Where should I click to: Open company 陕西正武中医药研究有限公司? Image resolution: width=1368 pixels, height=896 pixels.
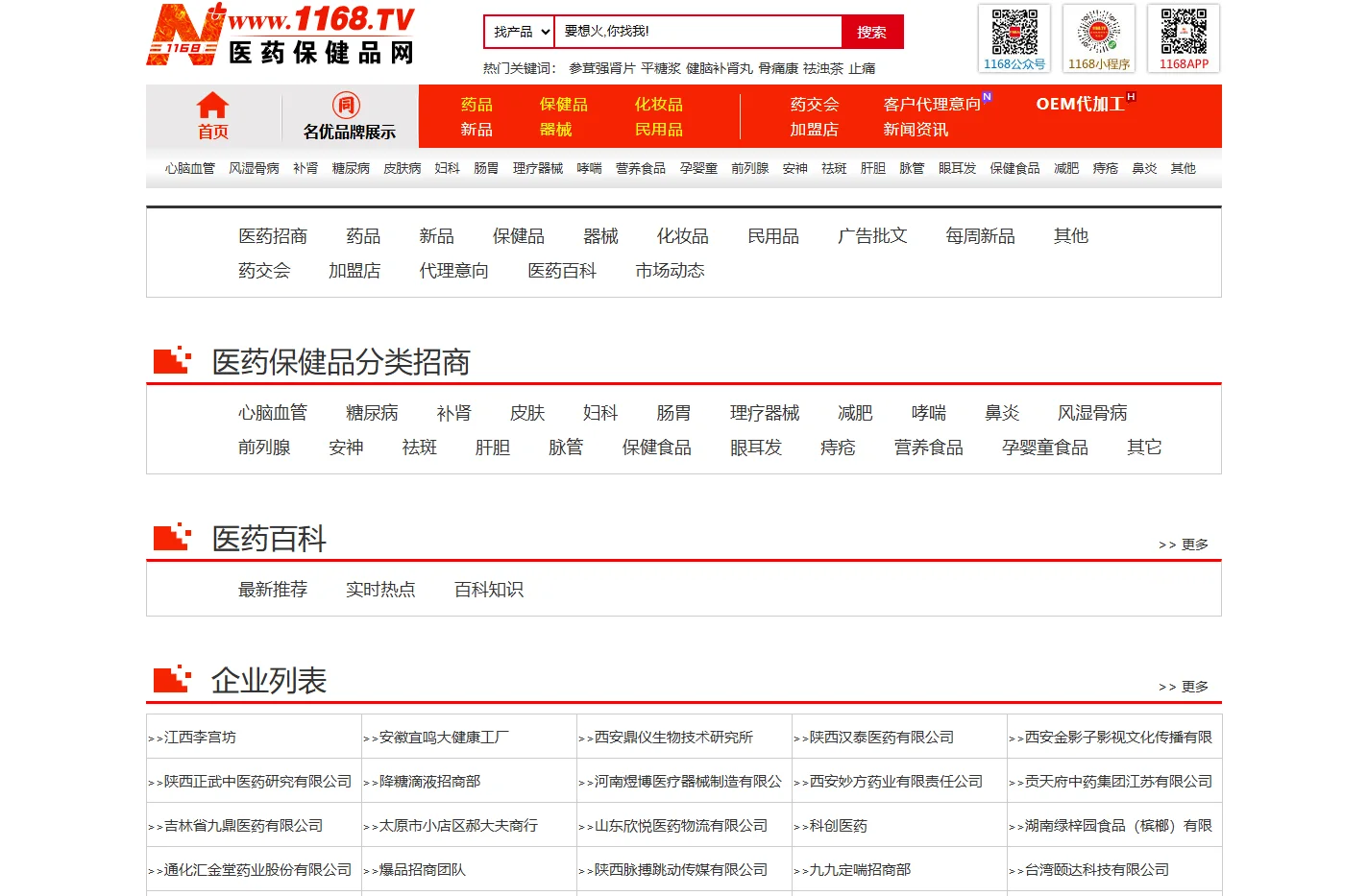[x=257, y=781]
